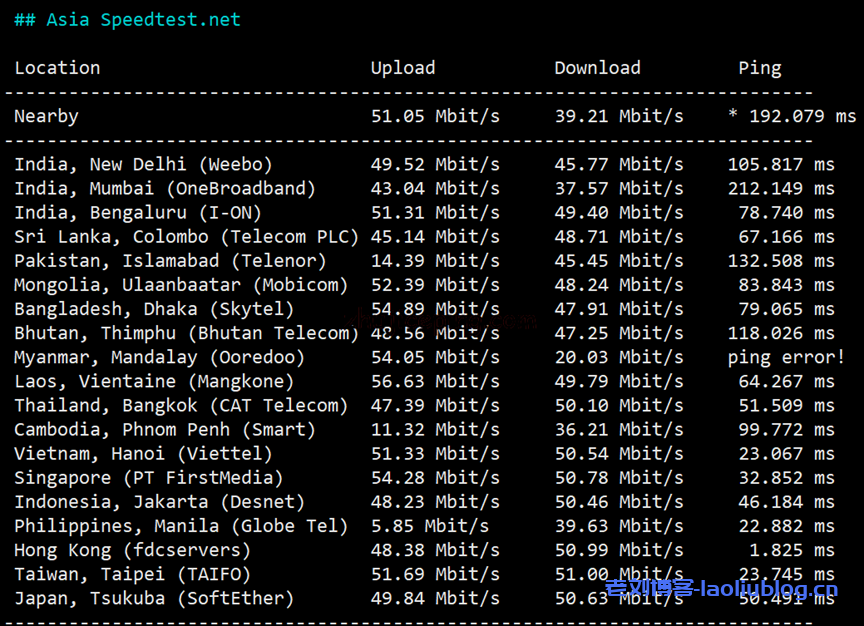Click Pakistan, Islamabad upload value 14.39 Mbit/s
Screen dimensions: 864x626
[x=435, y=261]
